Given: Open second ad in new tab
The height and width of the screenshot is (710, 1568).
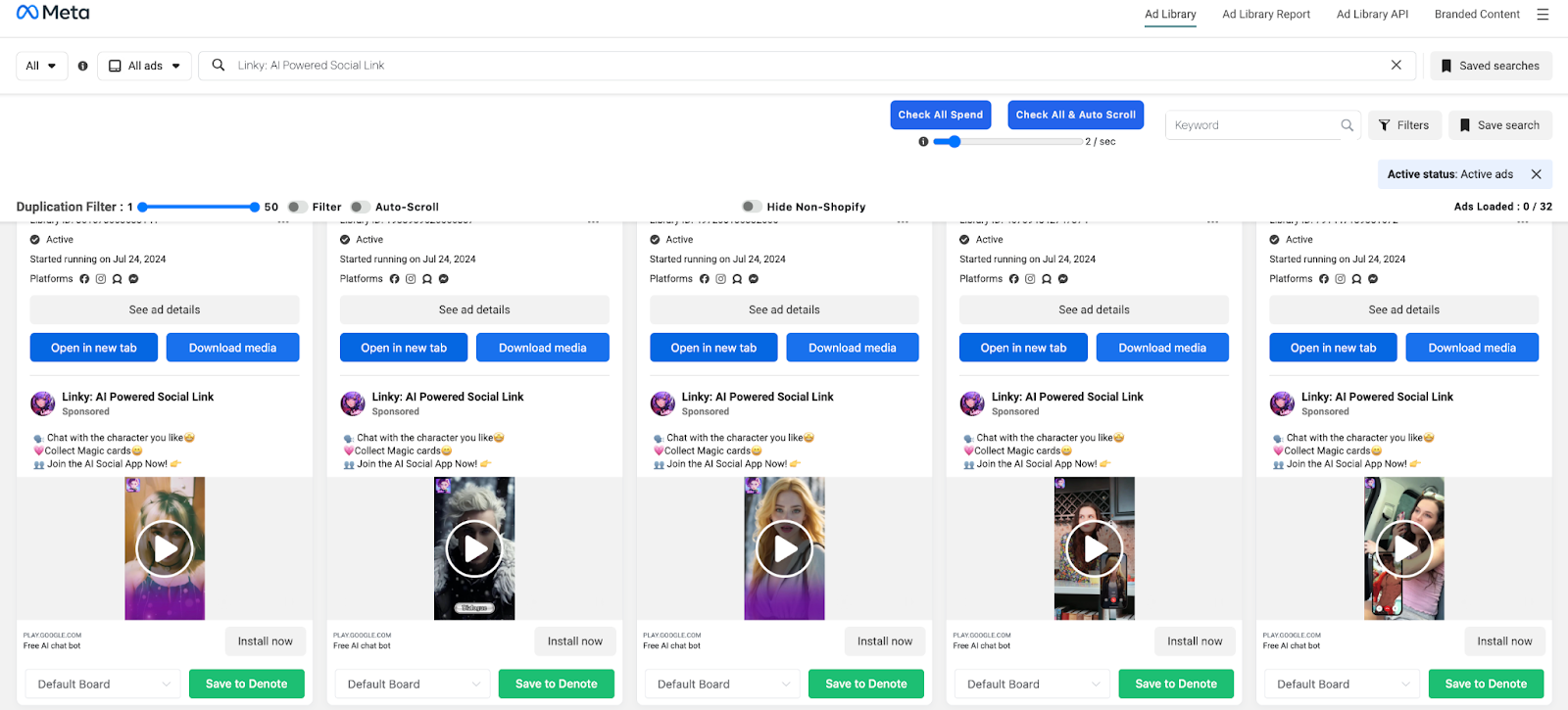Looking at the screenshot, I should (404, 348).
